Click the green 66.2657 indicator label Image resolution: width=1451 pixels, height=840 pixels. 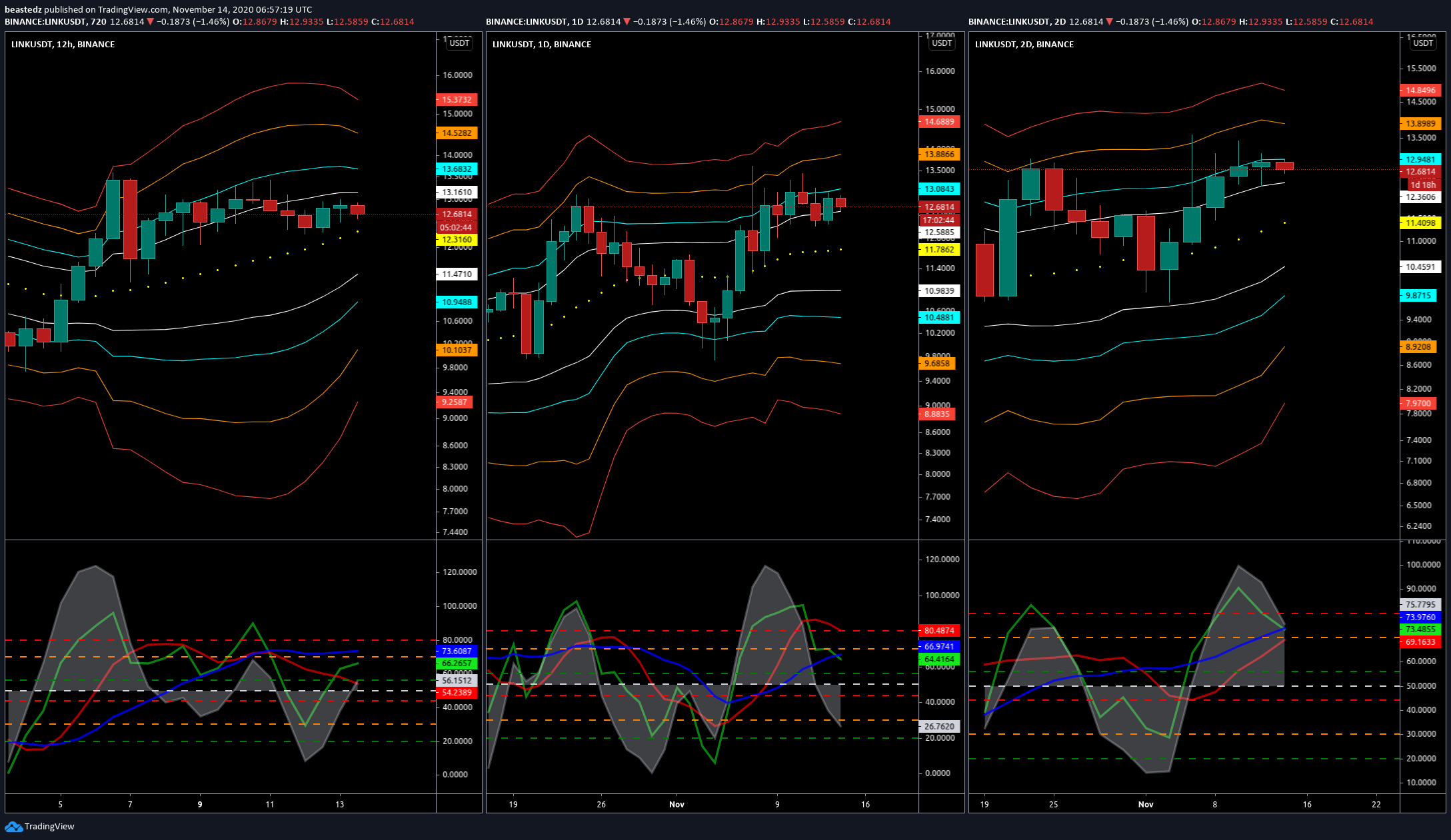point(457,663)
